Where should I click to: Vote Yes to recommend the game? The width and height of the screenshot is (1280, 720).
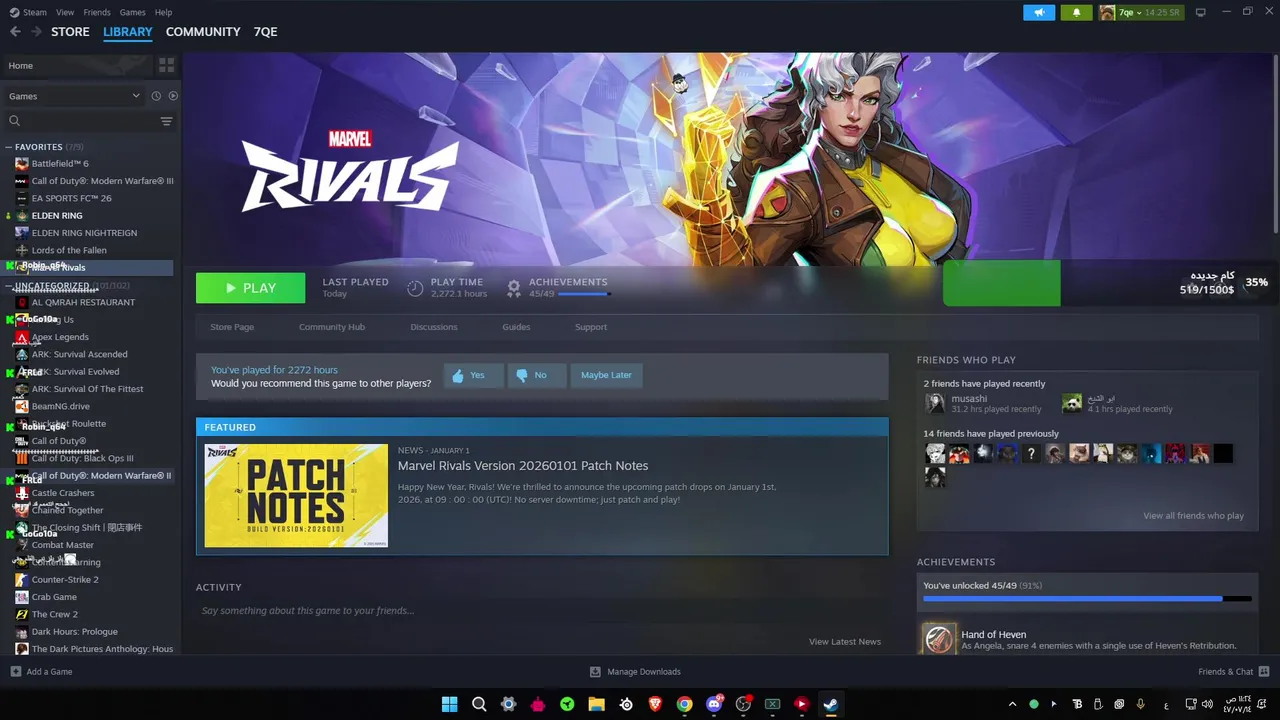473,375
